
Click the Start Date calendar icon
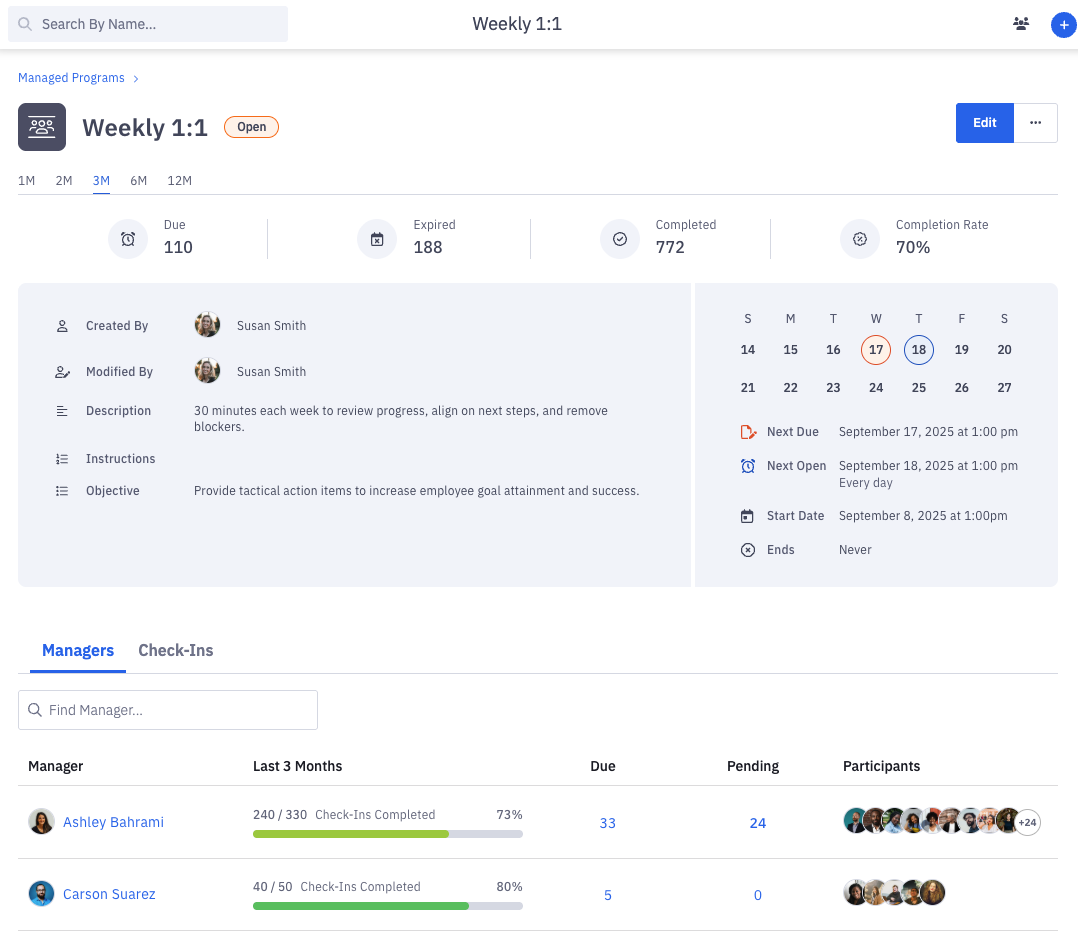(x=747, y=515)
